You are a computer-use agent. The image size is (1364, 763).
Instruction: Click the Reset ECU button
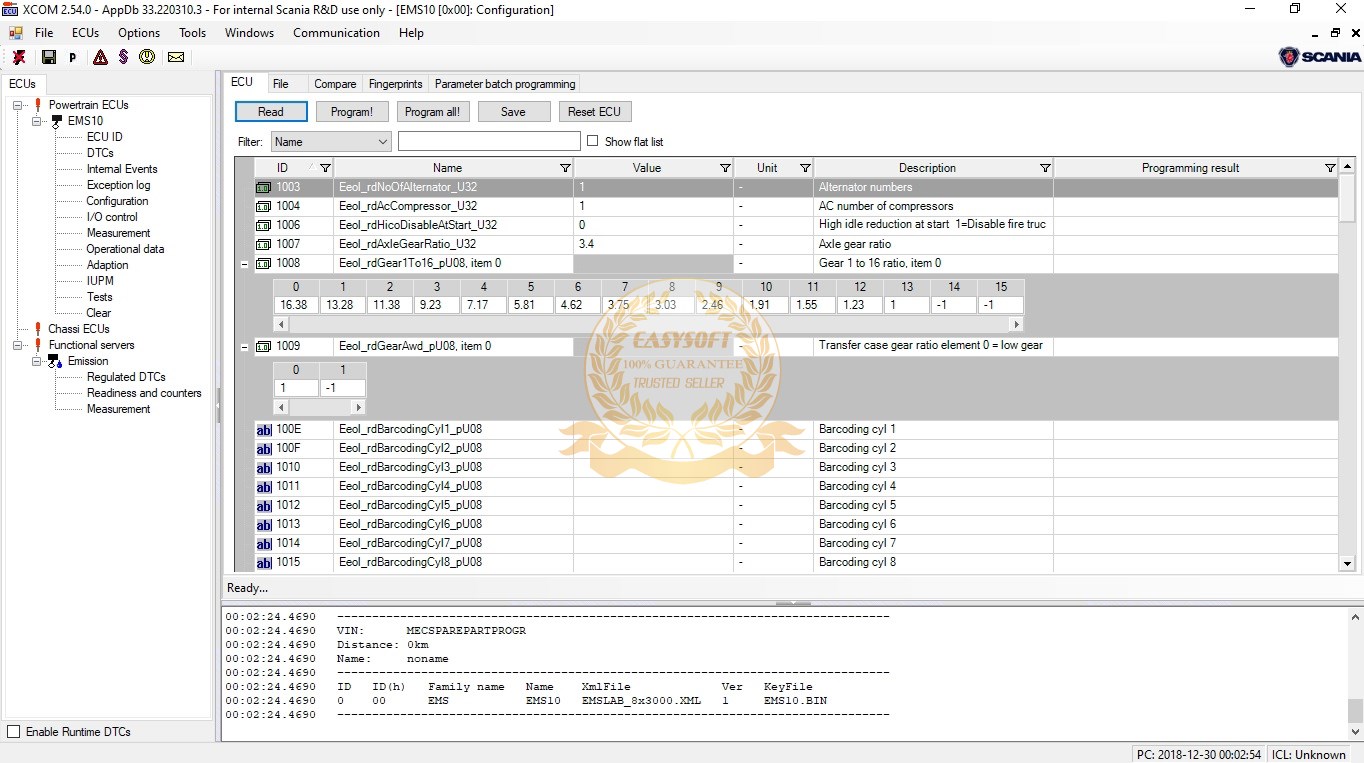(x=595, y=112)
